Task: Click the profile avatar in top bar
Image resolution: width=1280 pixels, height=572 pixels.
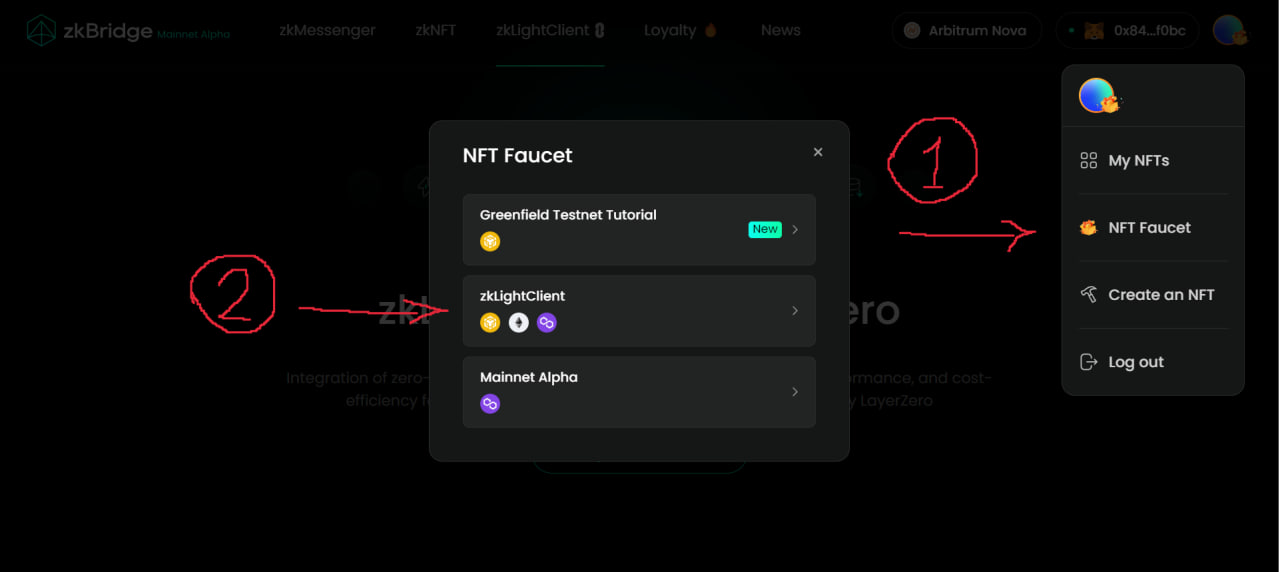Action: point(1229,31)
